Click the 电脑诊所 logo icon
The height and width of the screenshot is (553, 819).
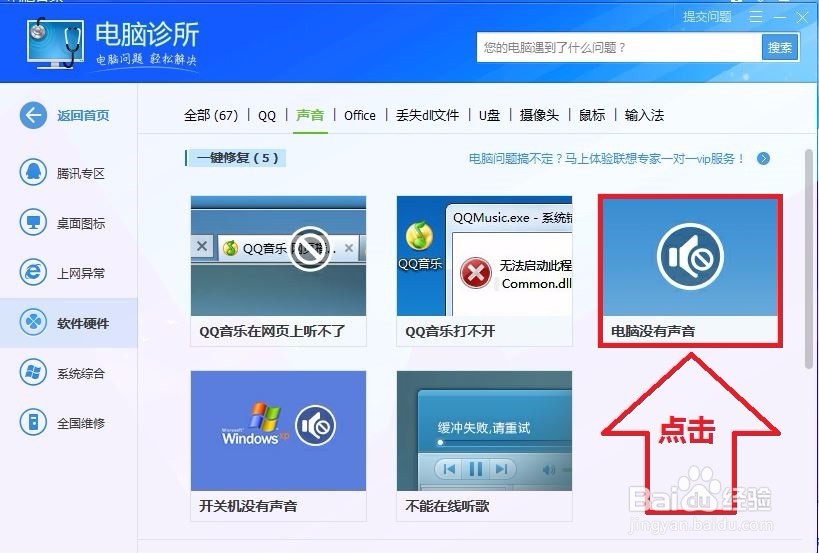pos(55,43)
